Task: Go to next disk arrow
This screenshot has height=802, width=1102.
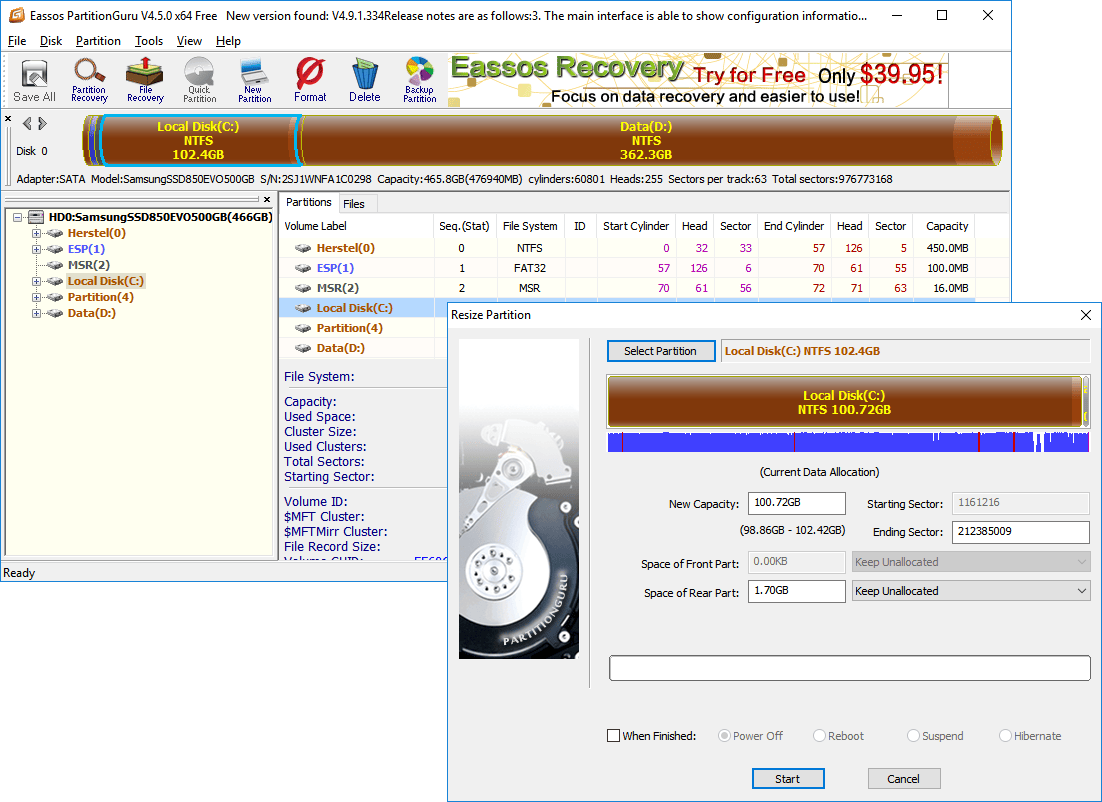Action: pos(43,124)
